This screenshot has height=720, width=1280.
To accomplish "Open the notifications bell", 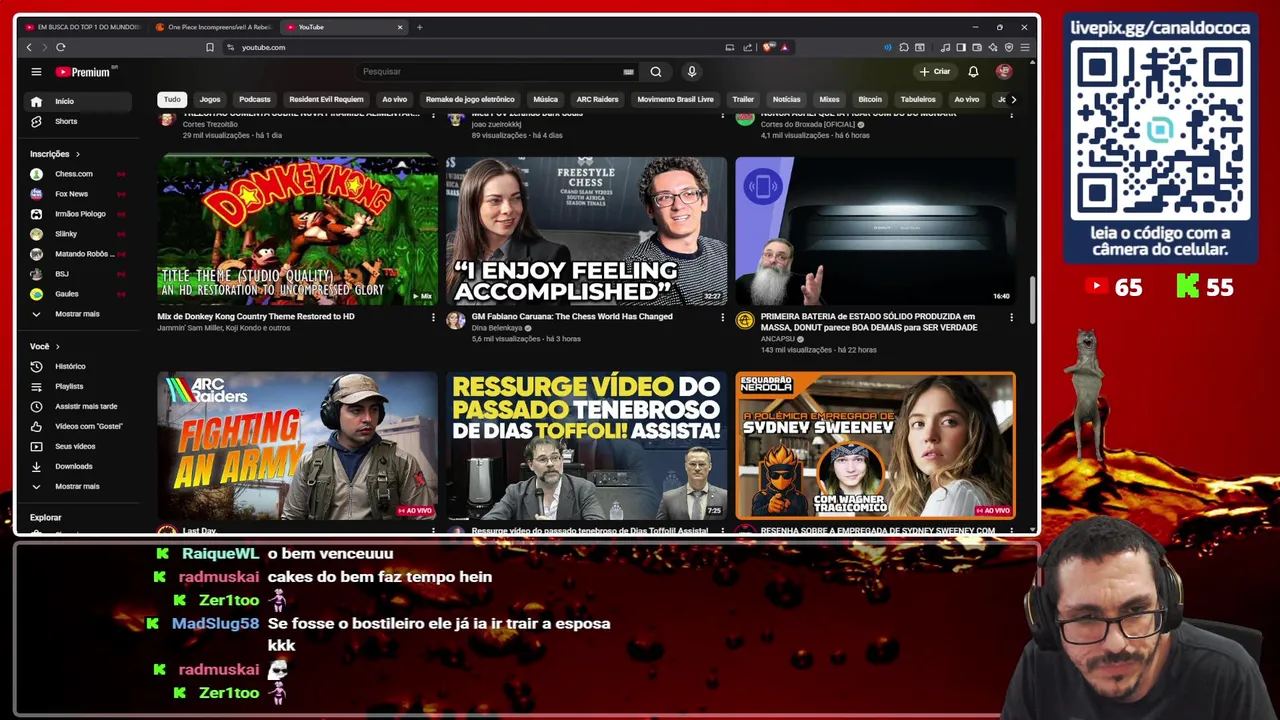I will point(973,72).
